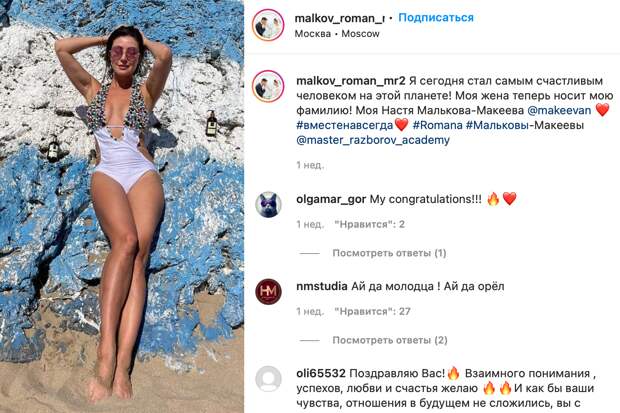Open the #Romana hashtag
The height and width of the screenshot is (413, 620).
[x=437, y=125]
